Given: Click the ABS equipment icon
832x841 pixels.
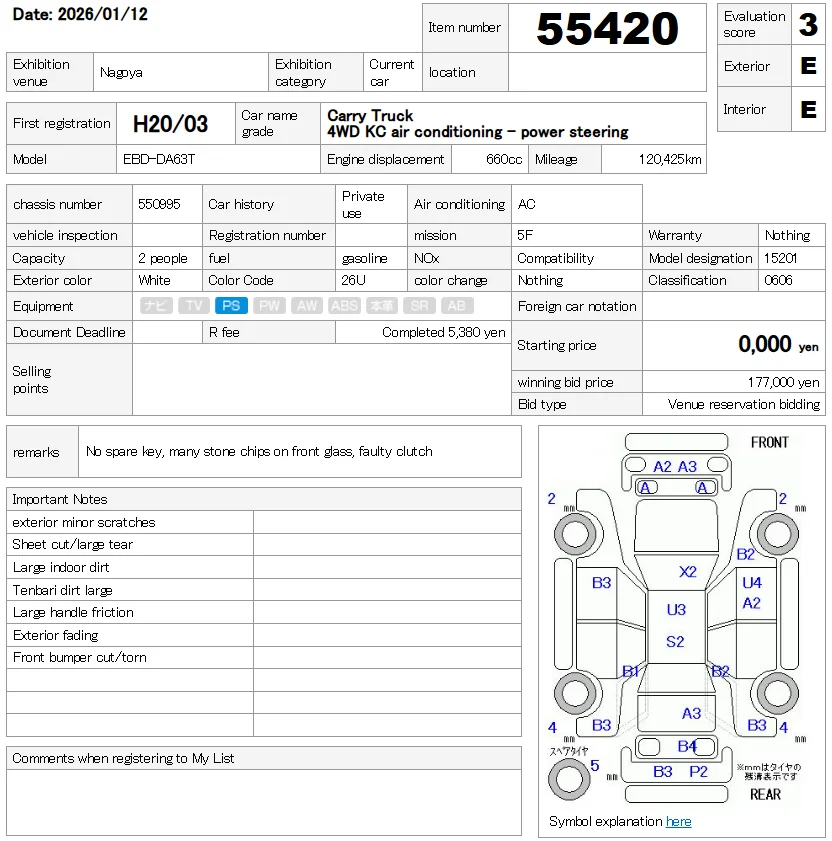Looking at the screenshot, I should (343, 305).
